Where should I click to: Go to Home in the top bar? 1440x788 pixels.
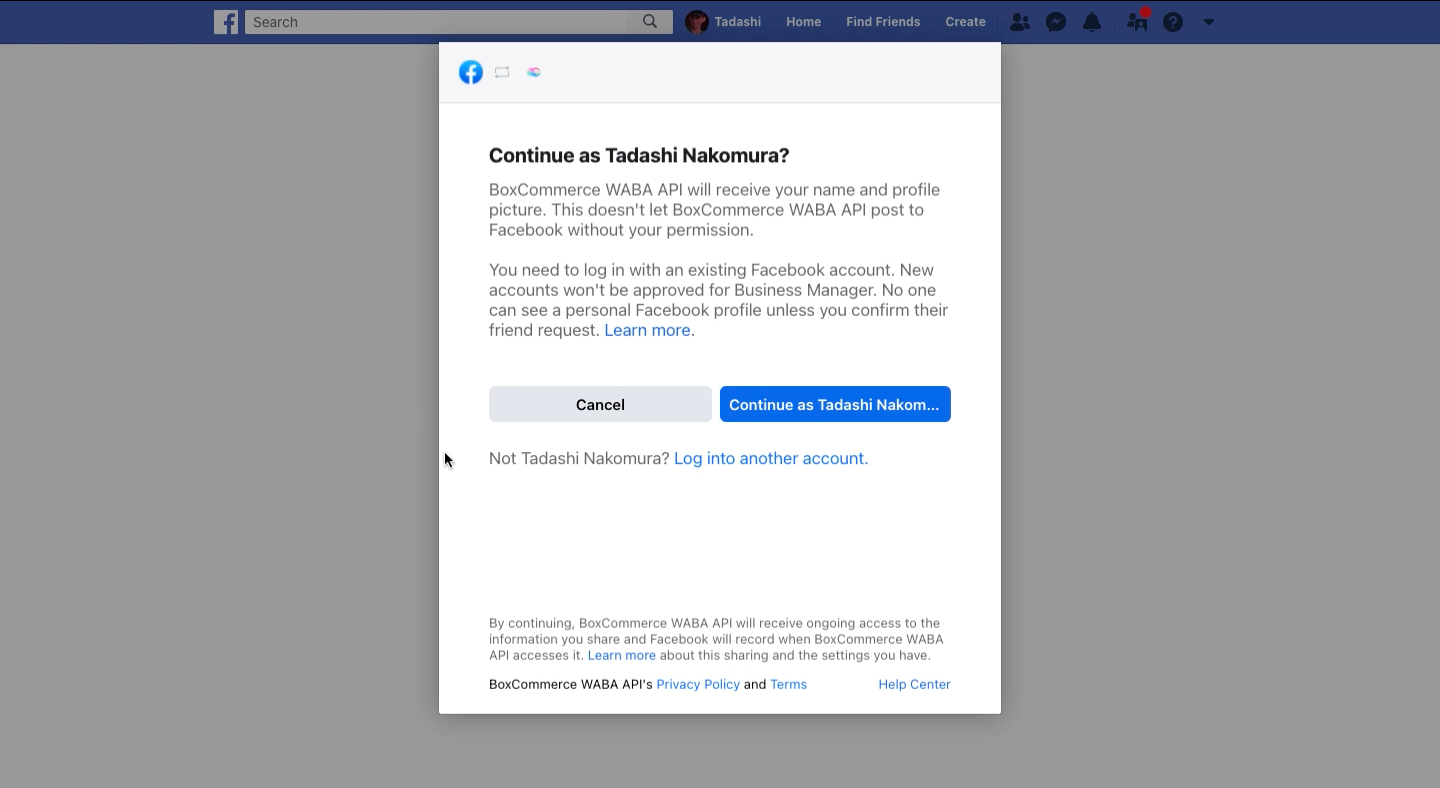coord(803,22)
